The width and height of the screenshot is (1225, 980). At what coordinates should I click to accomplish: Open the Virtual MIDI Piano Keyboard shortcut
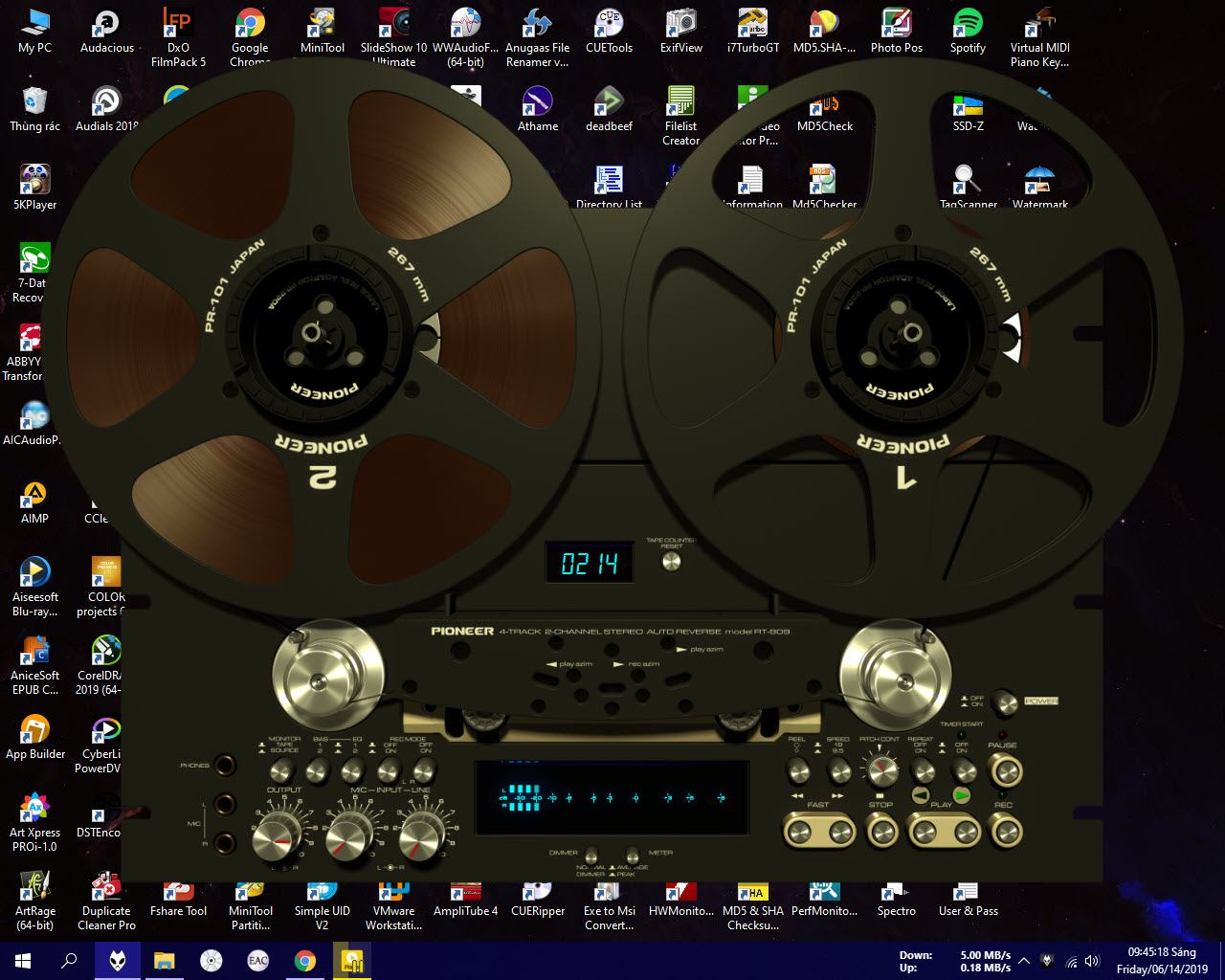1040,38
